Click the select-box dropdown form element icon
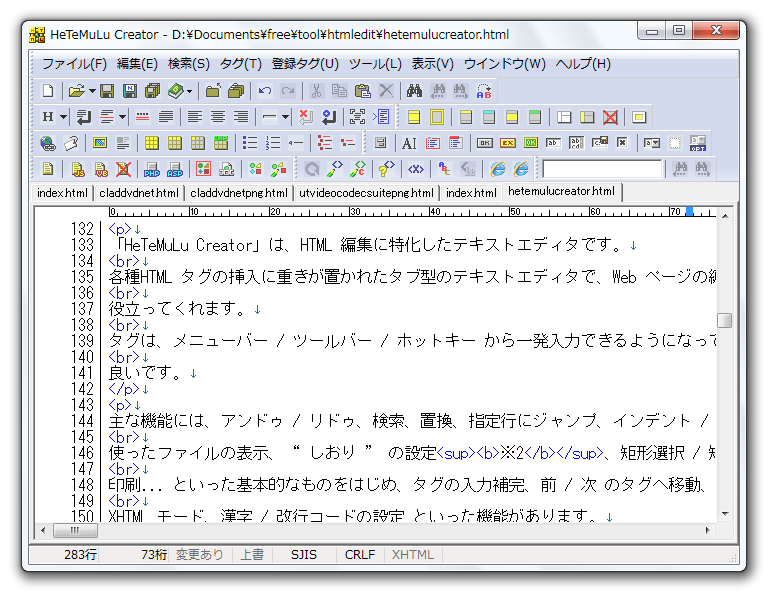The image size is (768, 595). coord(651,143)
